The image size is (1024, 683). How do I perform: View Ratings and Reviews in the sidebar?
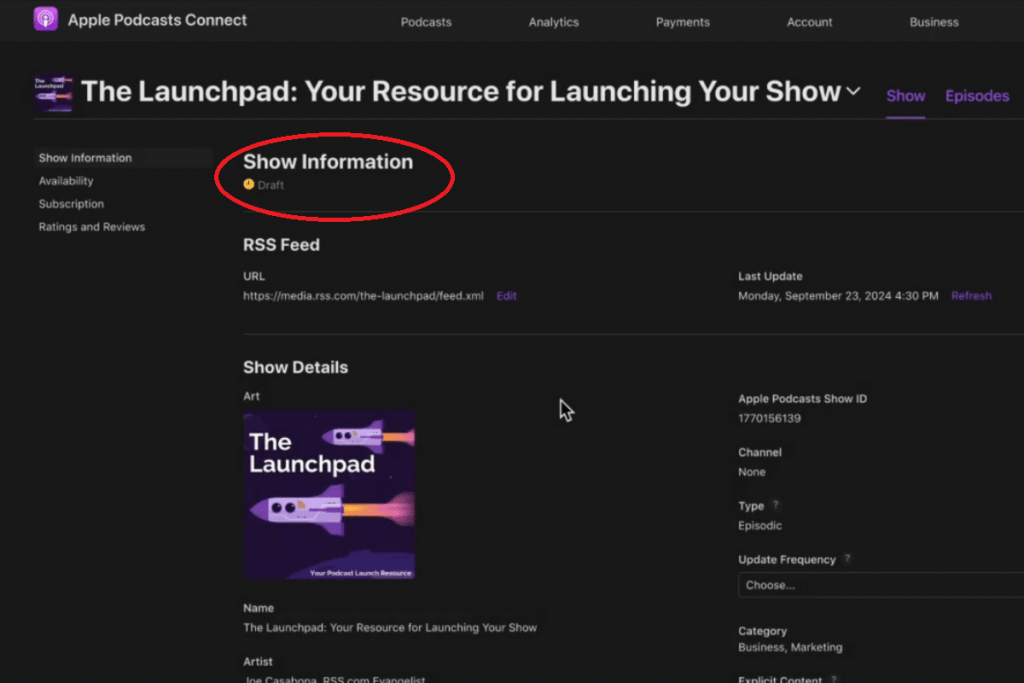pos(92,227)
